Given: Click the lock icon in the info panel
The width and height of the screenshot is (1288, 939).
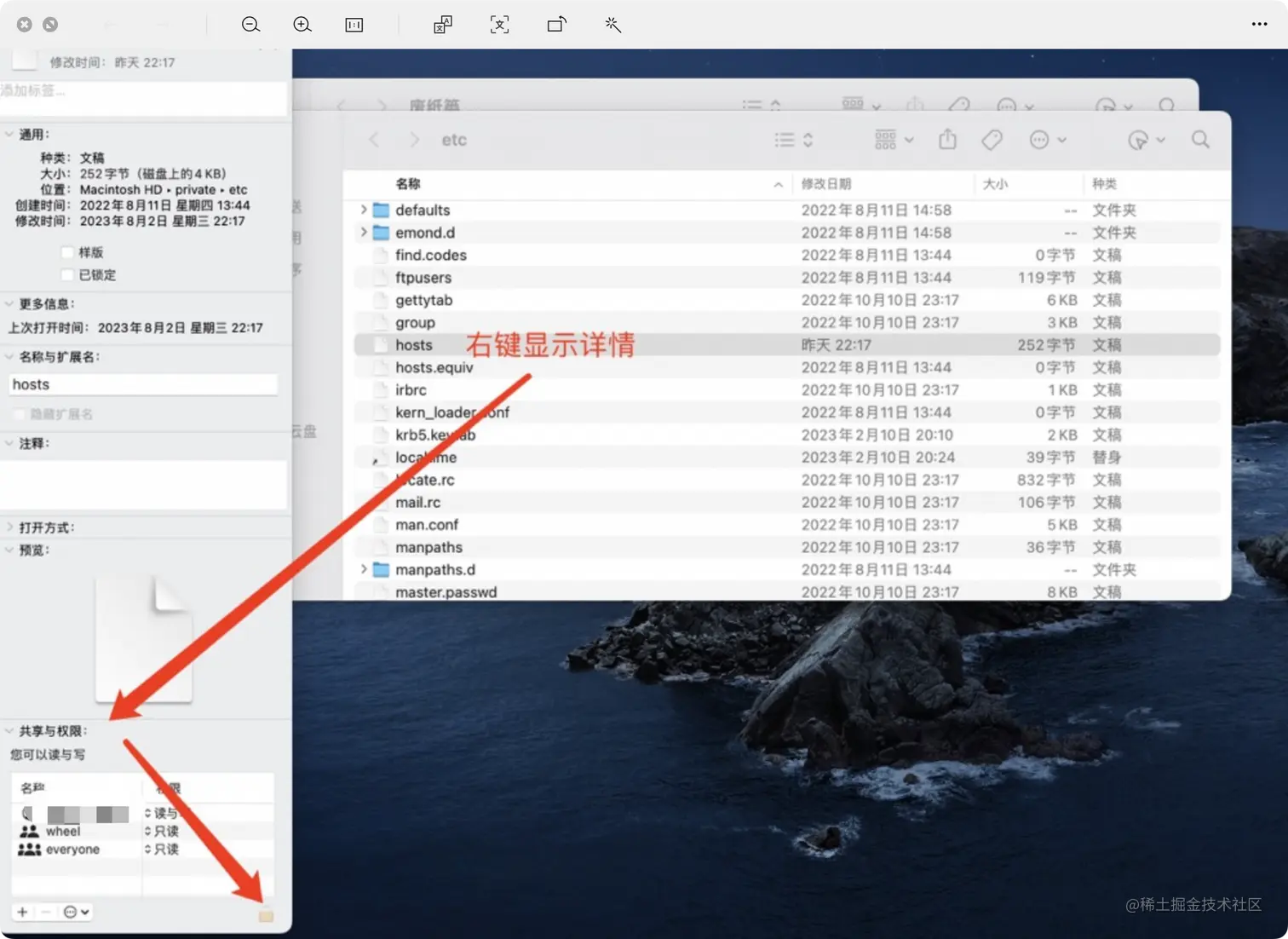Looking at the screenshot, I should tap(266, 915).
